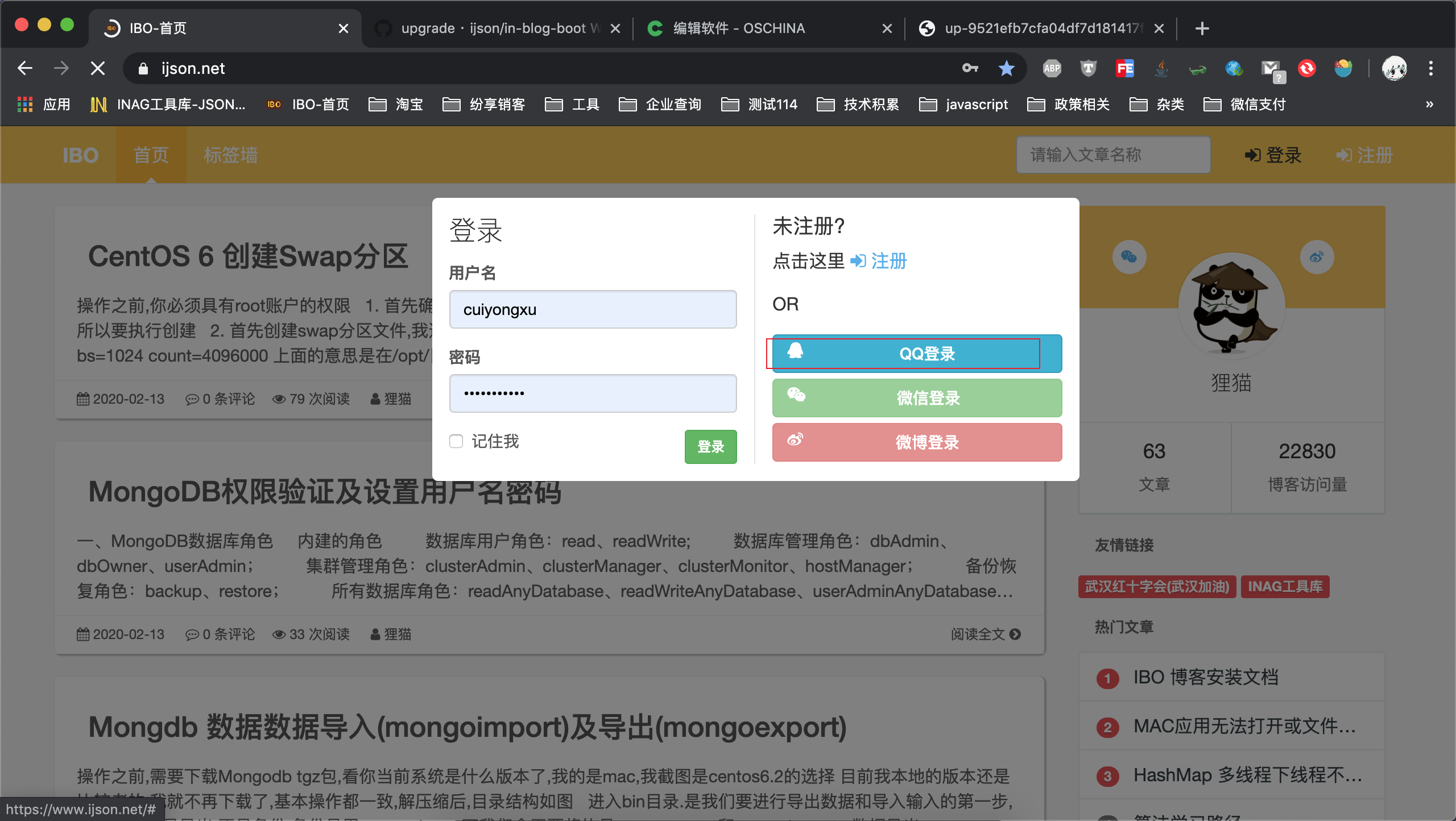Image resolution: width=1456 pixels, height=821 pixels.
Task: Click the 用户名 input field
Action: 593,309
